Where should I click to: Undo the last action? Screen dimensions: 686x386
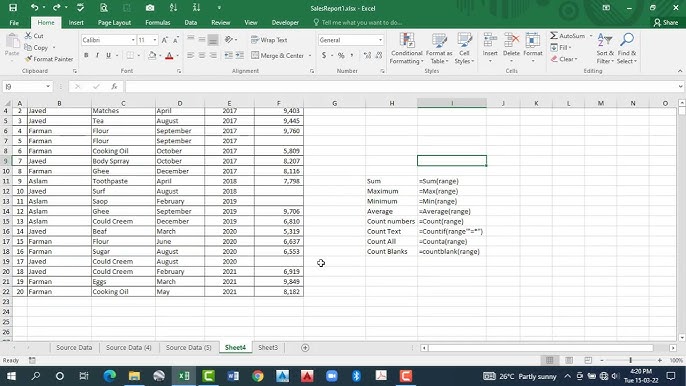pos(34,7)
